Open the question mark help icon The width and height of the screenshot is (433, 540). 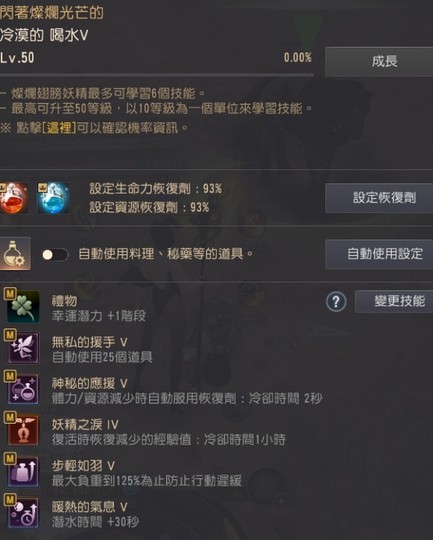coord(336,302)
